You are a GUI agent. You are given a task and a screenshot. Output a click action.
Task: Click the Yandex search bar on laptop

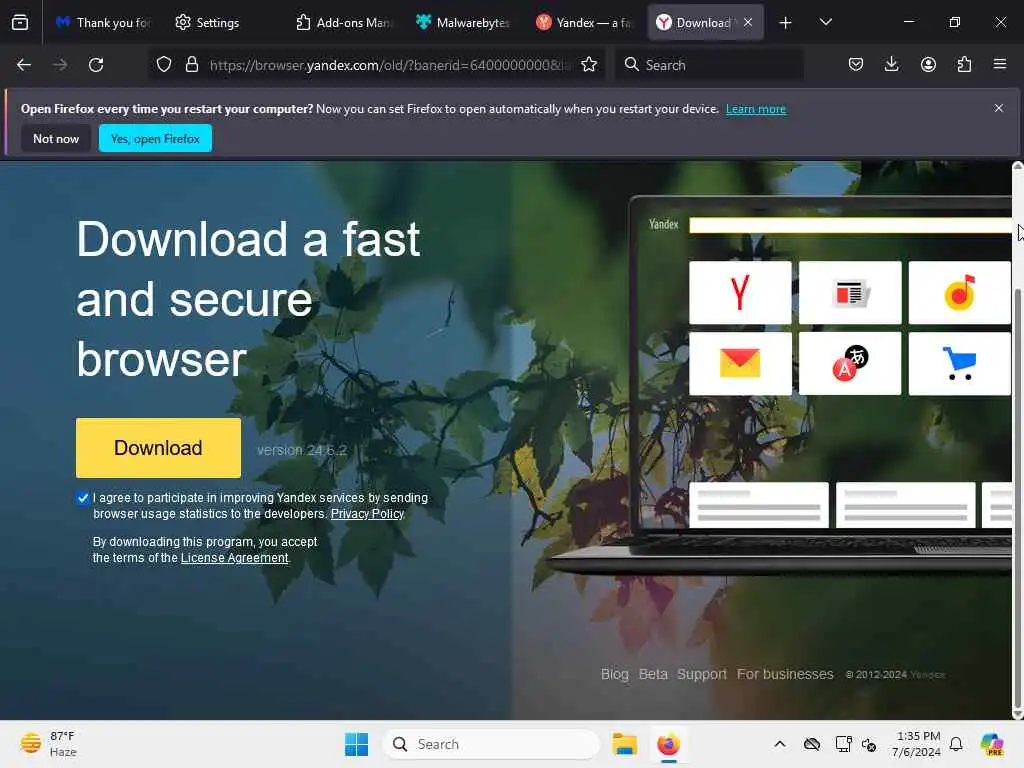coord(850,225)
